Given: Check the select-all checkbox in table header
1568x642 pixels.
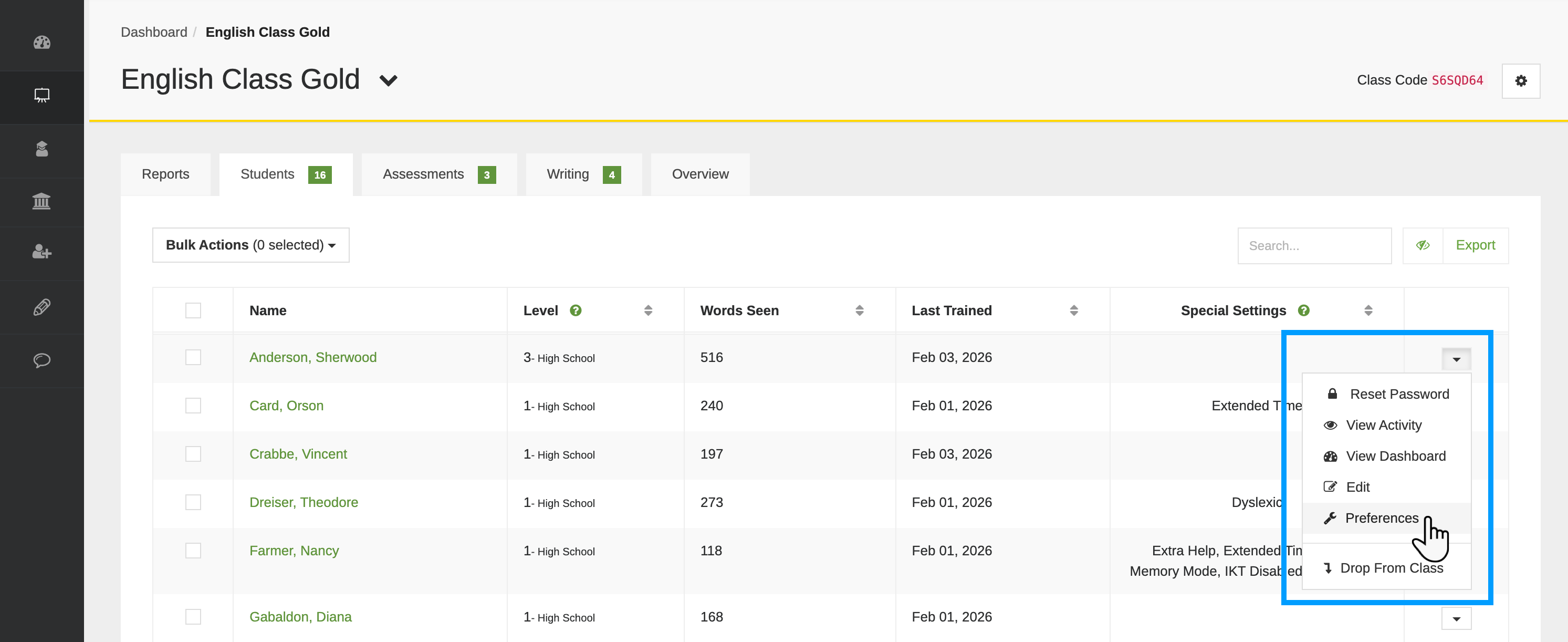Looking at the screenshot, I should pyautogui.click(x=193, y=310).
